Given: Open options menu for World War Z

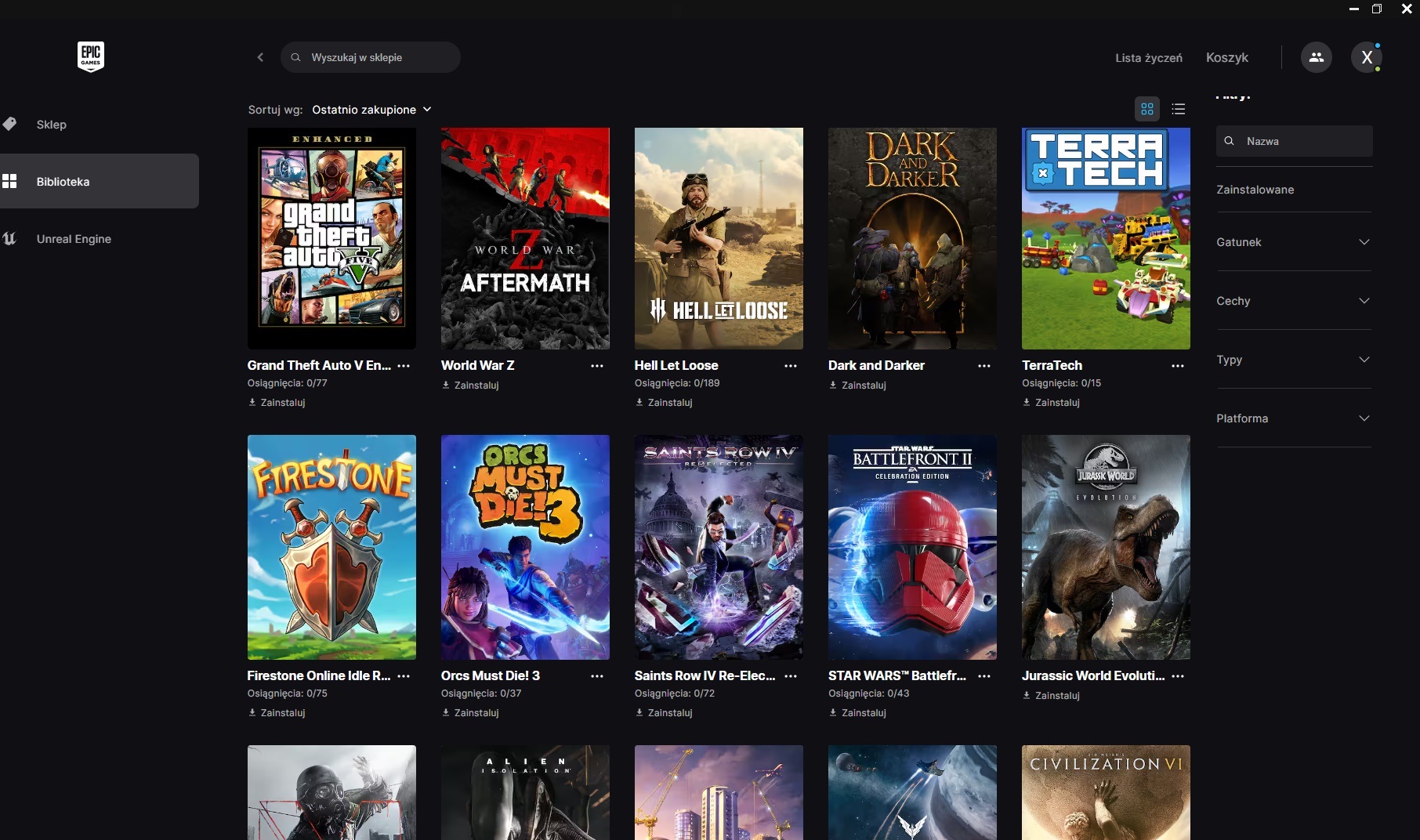Looking at the screenshot, I should [x=597, y=366].
